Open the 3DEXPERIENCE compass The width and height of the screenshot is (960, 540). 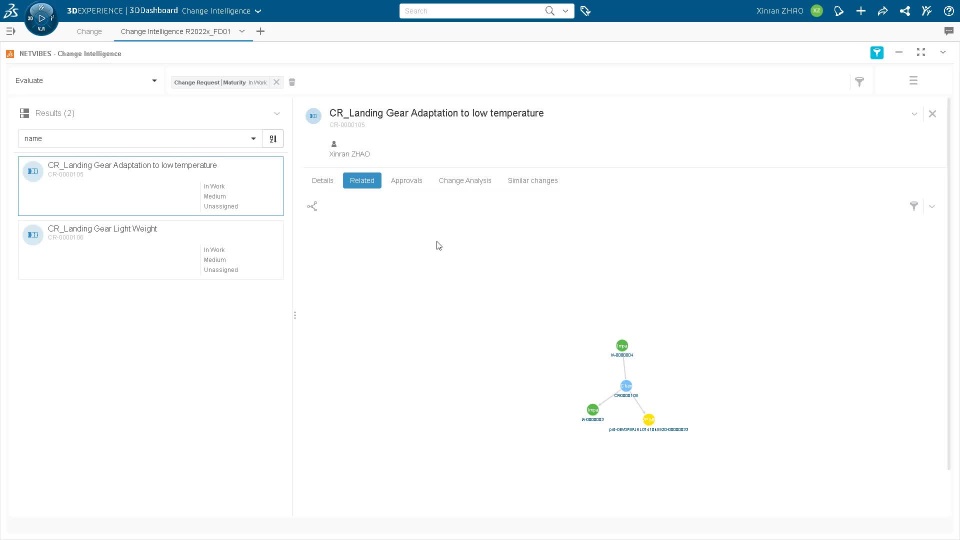click(41, 18)
